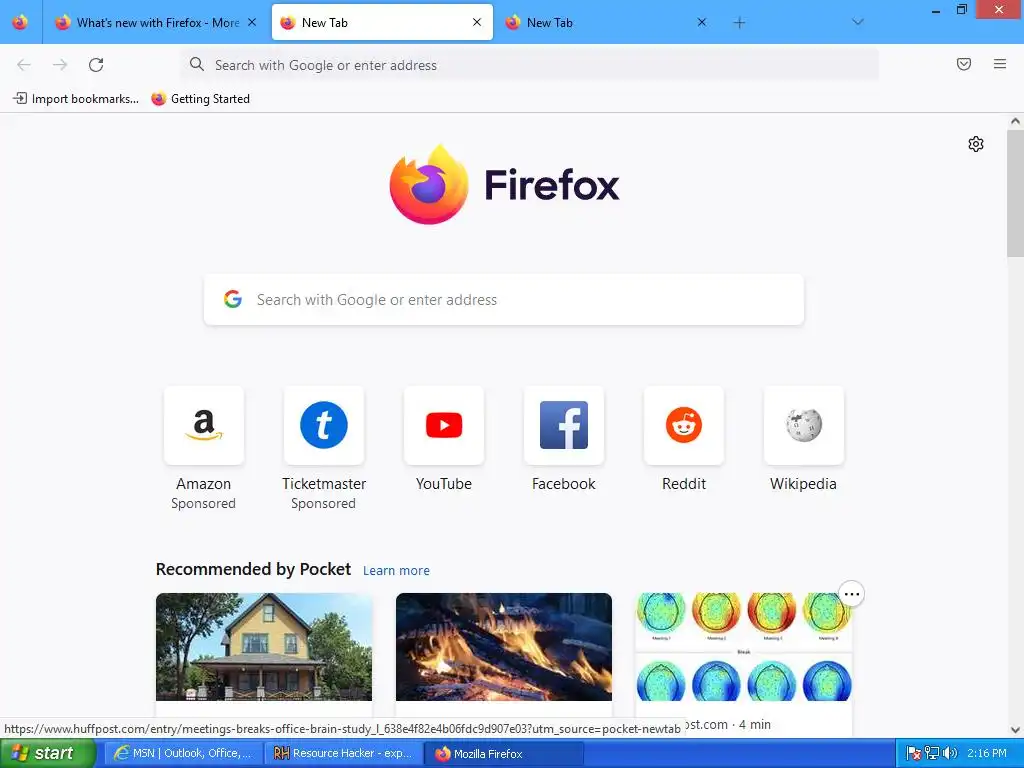Image resolution: width=1024 pixels, height=768 pixels.
Task: Close the active New Tab
Action: pos(477,22)
